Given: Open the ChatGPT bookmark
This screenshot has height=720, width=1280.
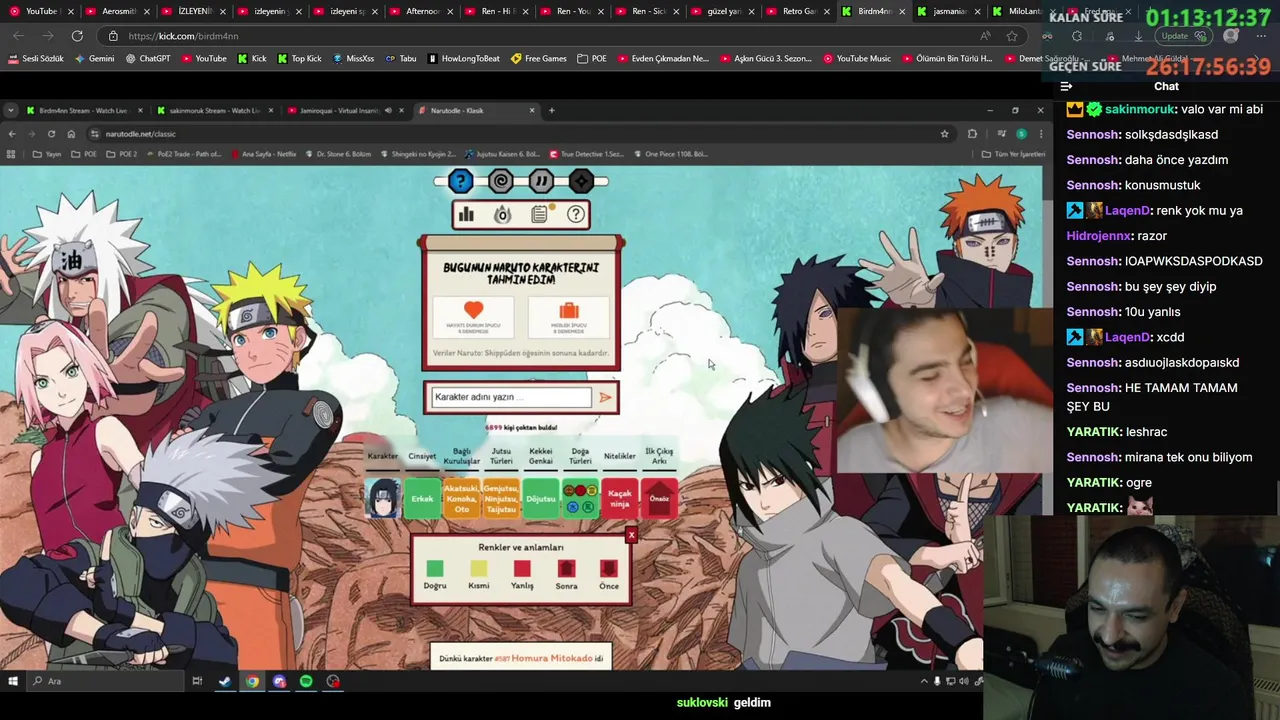Looking at the screenshot, I should [148, 58].
